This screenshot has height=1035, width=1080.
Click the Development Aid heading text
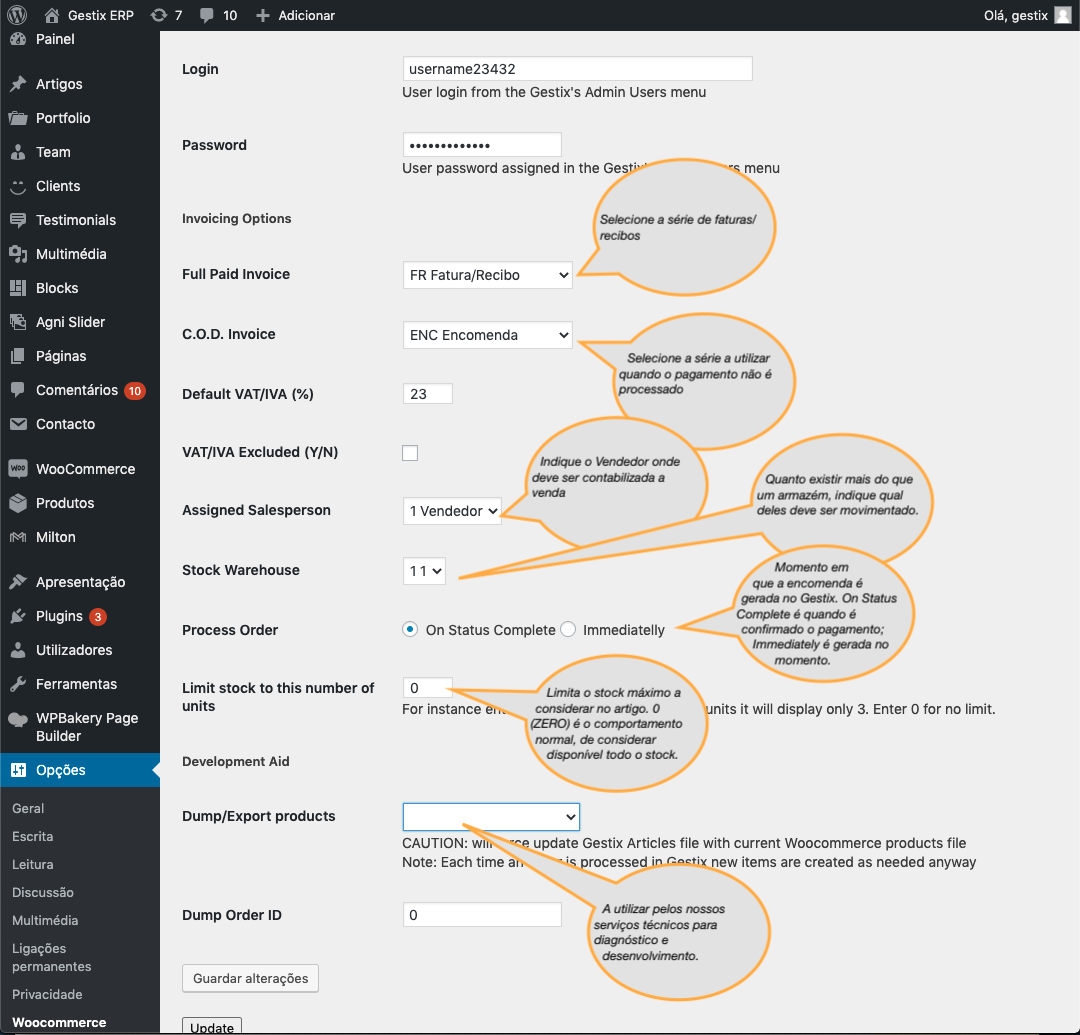236,762
